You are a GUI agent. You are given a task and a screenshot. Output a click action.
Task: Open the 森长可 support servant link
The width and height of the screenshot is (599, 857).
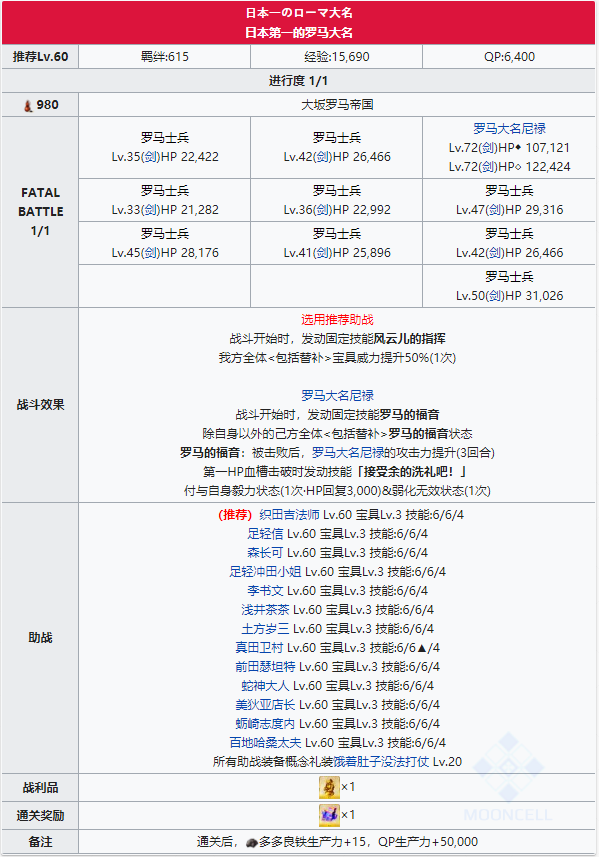pos(265,553)
